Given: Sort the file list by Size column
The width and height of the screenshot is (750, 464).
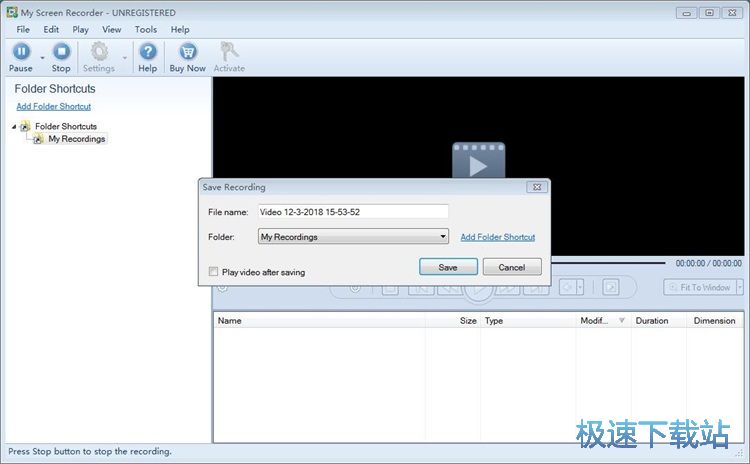Looking at the screenshot, I should (453, 320).
